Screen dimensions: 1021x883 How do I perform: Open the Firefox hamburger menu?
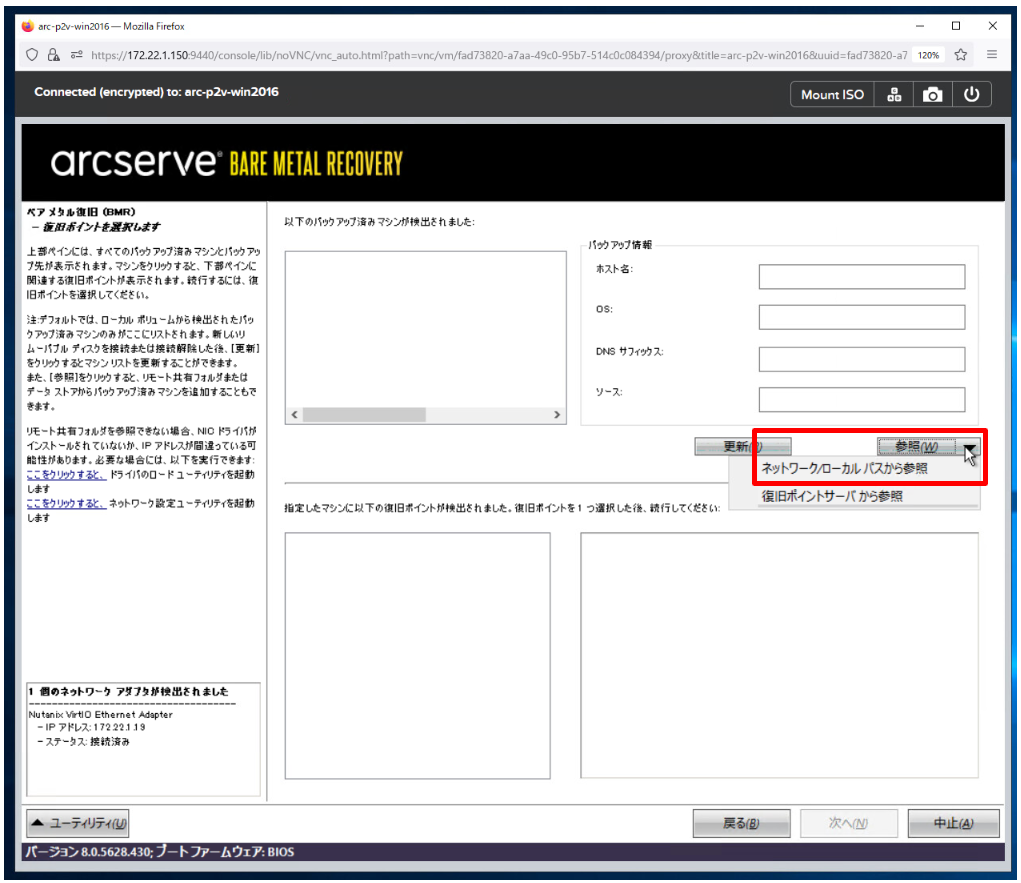[992, 55]
